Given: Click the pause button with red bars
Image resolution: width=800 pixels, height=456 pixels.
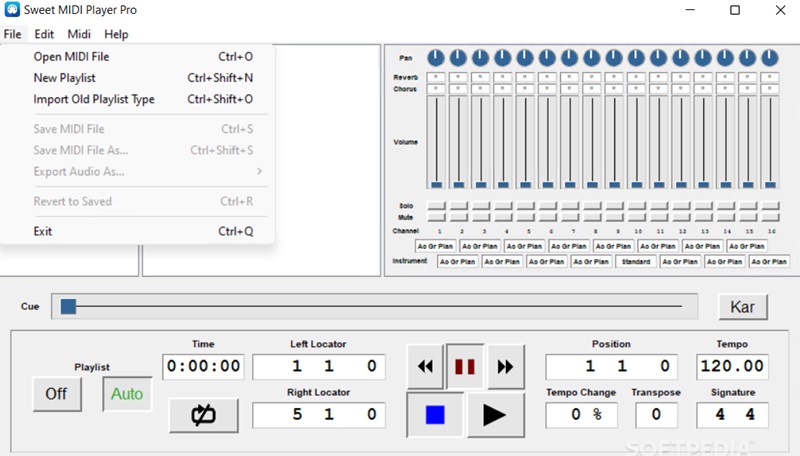Looking at the screenshot, I should click(x=465, y=366).
